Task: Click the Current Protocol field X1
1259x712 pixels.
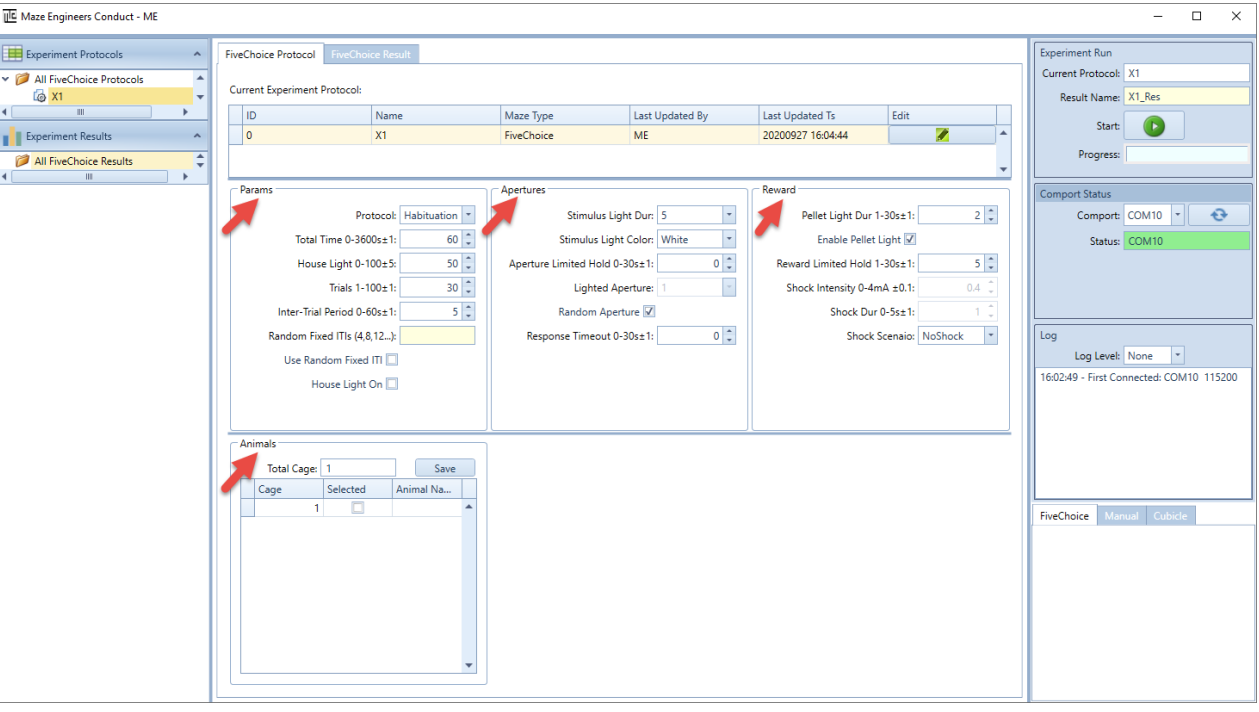Action: (1187, 73)
